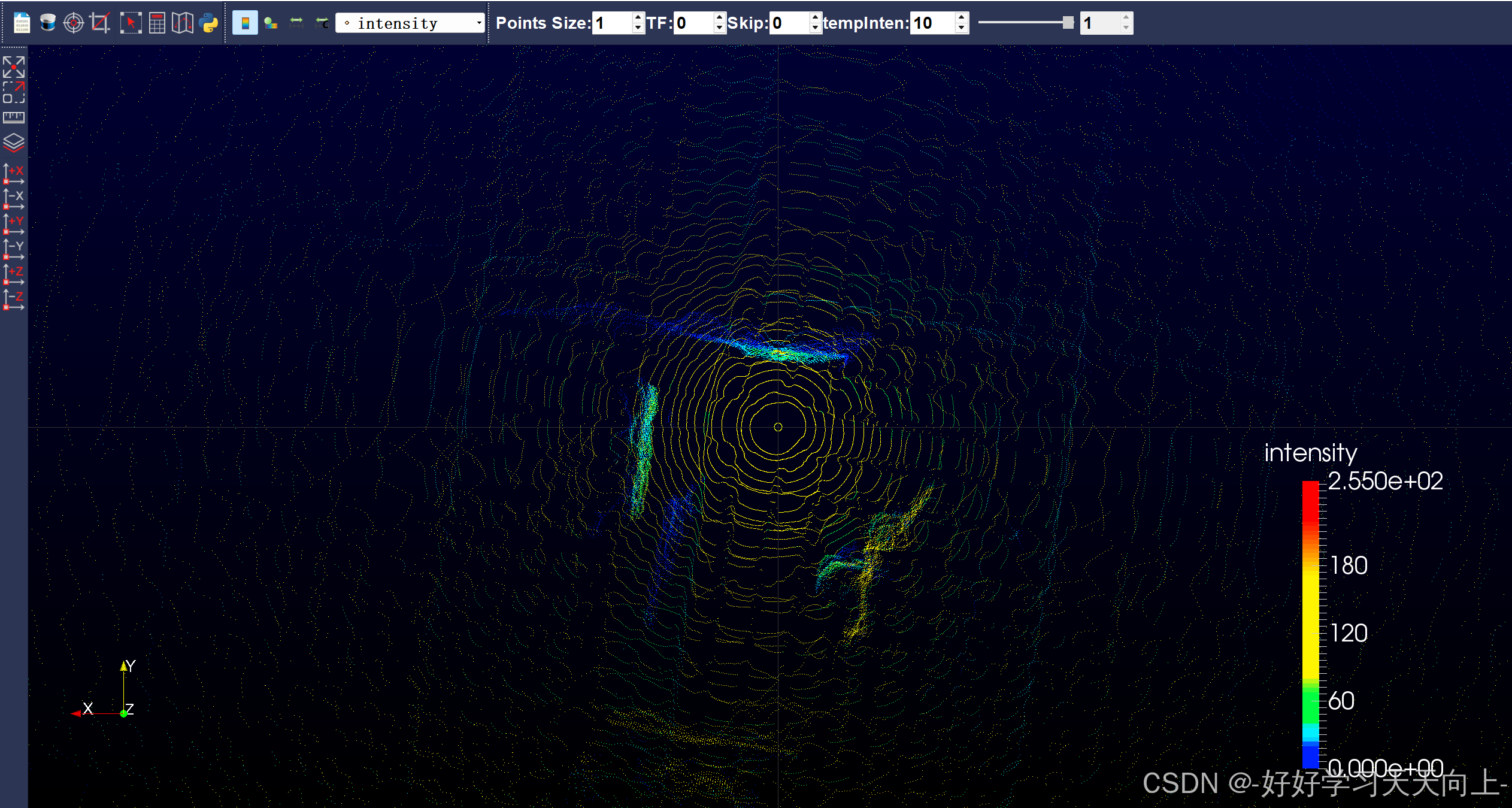Screen dimensions: 1512x808
Task: Activate the select points tool
Action: click(x=131, y=23)
